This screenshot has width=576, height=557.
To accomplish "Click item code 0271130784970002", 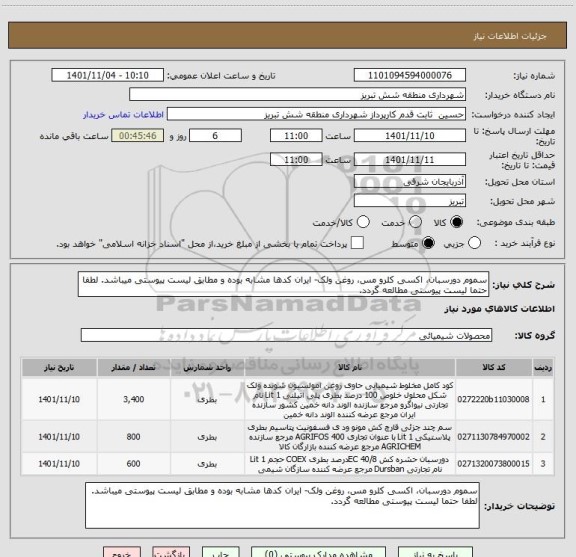I will (x=493, y=437).
